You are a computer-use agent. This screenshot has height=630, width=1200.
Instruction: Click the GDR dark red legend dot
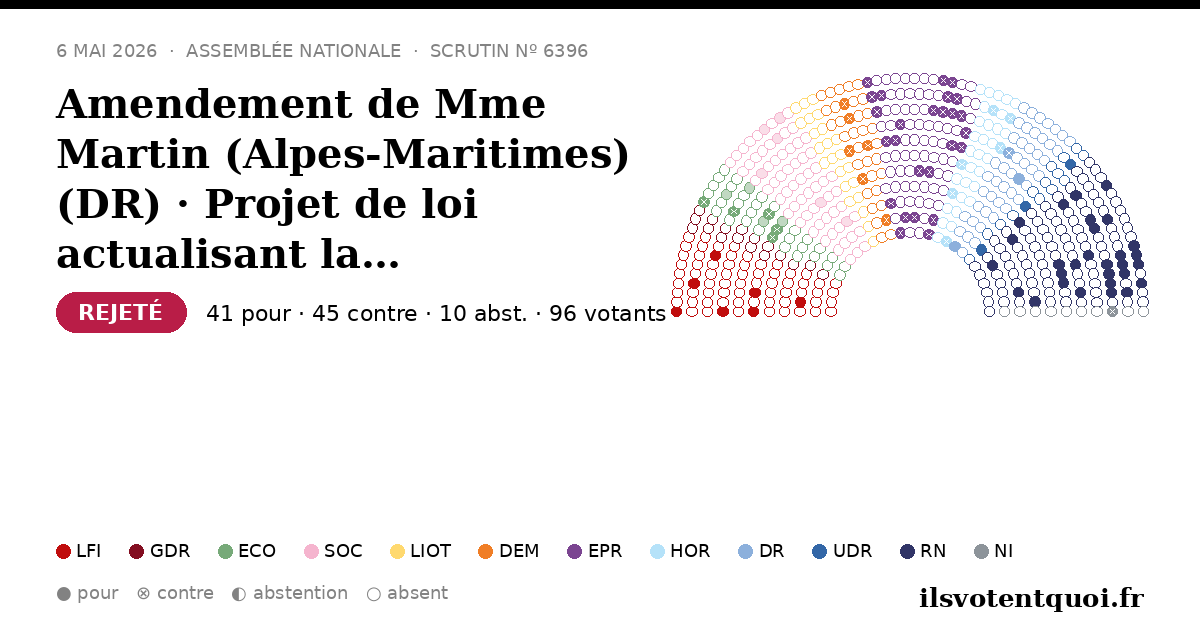point(137,551)
